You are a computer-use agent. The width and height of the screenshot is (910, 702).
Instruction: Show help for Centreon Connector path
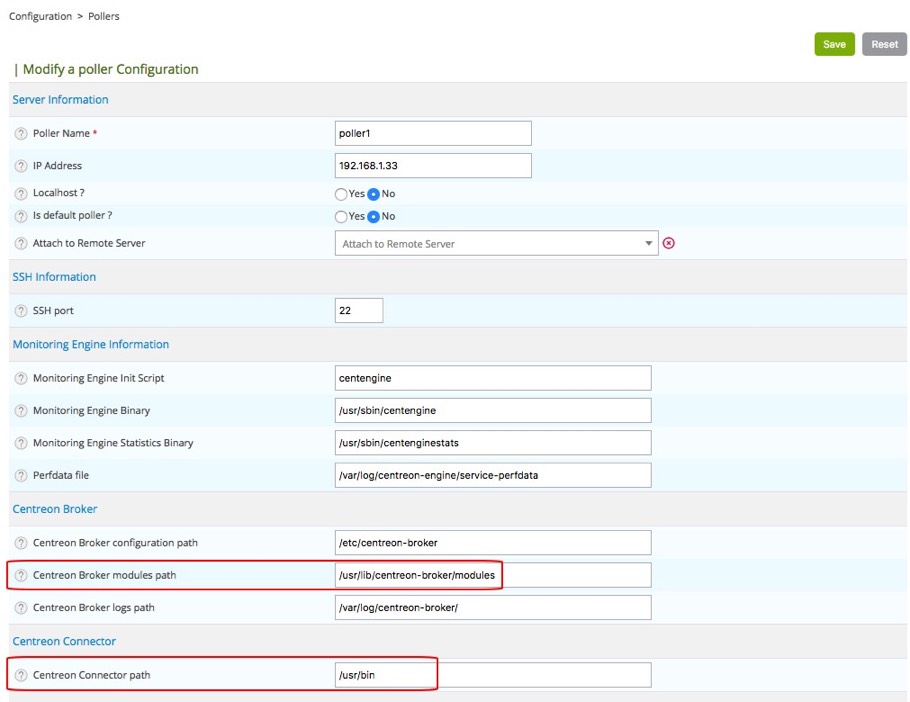click(x=21, y=675)
